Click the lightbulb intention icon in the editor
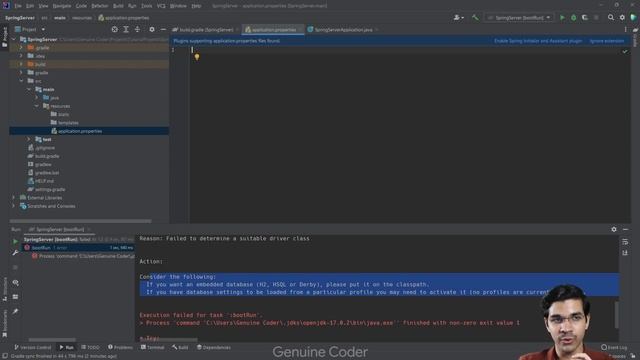The height and width of the screenshot is (360, 640). (x=197, y=57)
